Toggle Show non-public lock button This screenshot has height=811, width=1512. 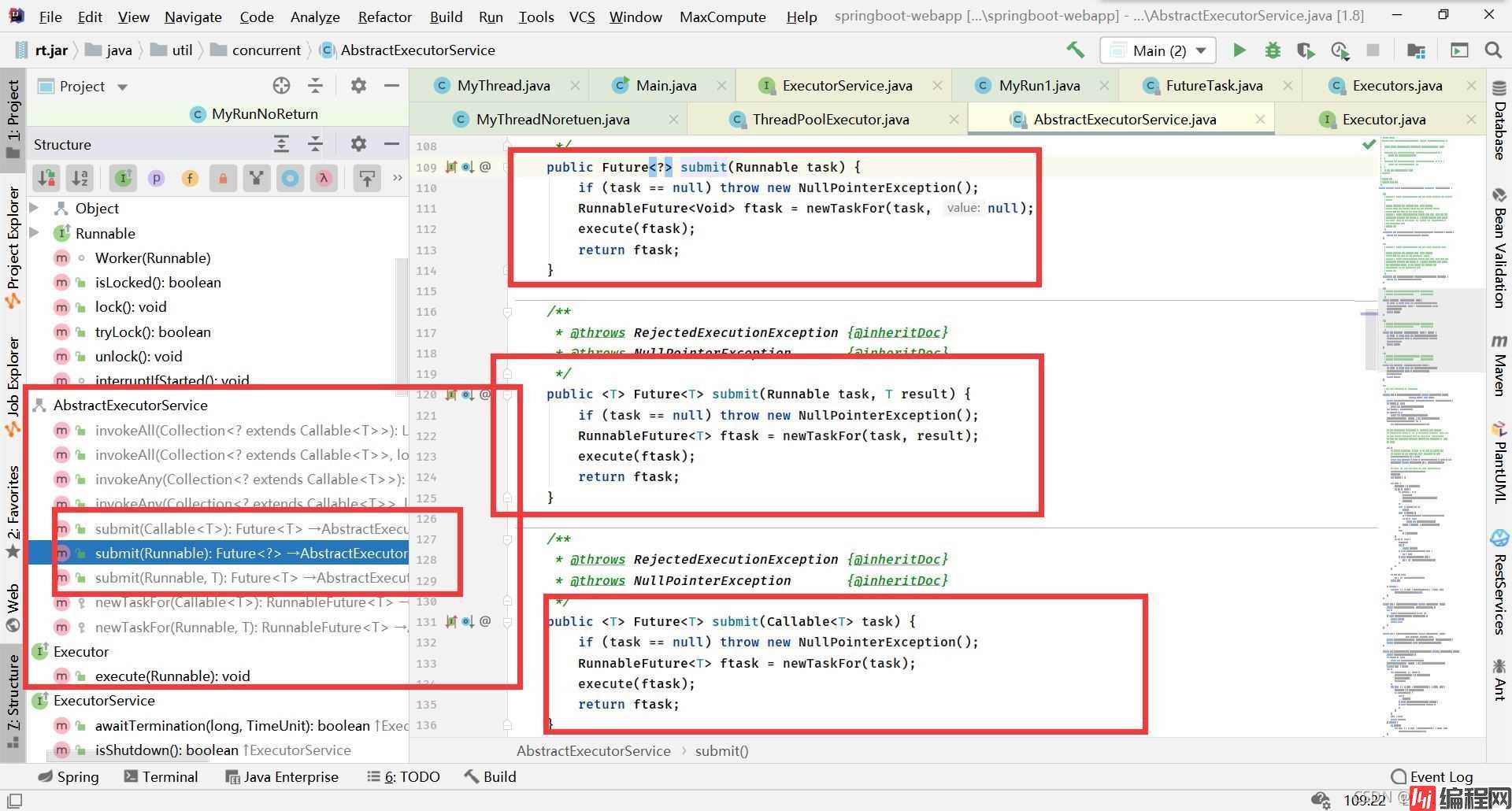point(223,178)
